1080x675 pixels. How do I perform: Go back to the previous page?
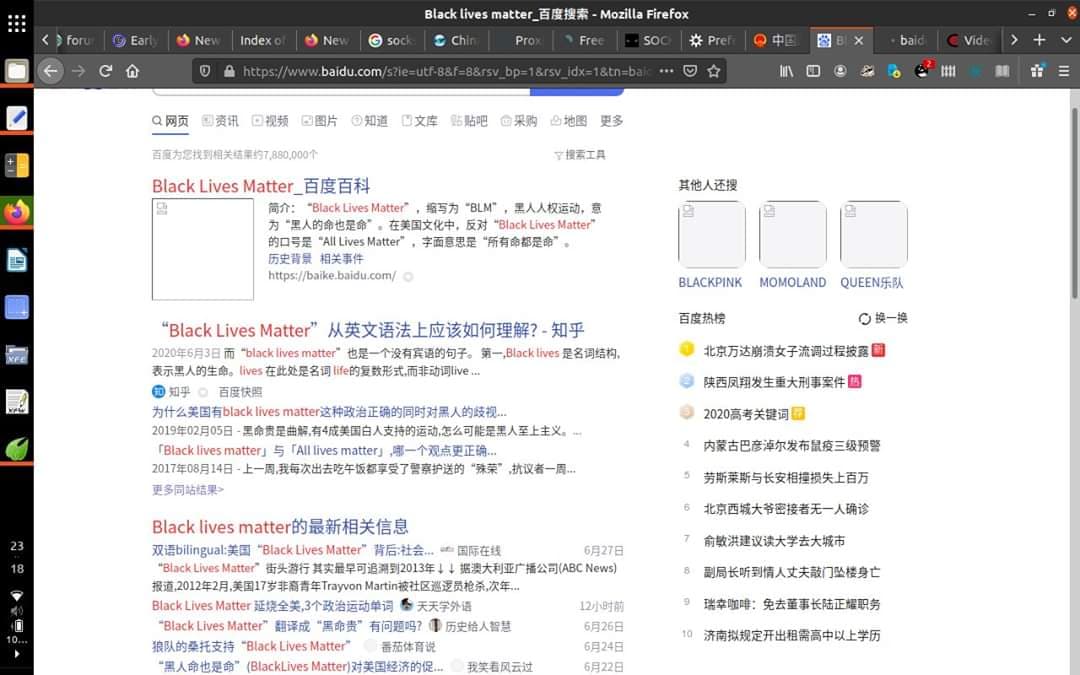[50, 71]
